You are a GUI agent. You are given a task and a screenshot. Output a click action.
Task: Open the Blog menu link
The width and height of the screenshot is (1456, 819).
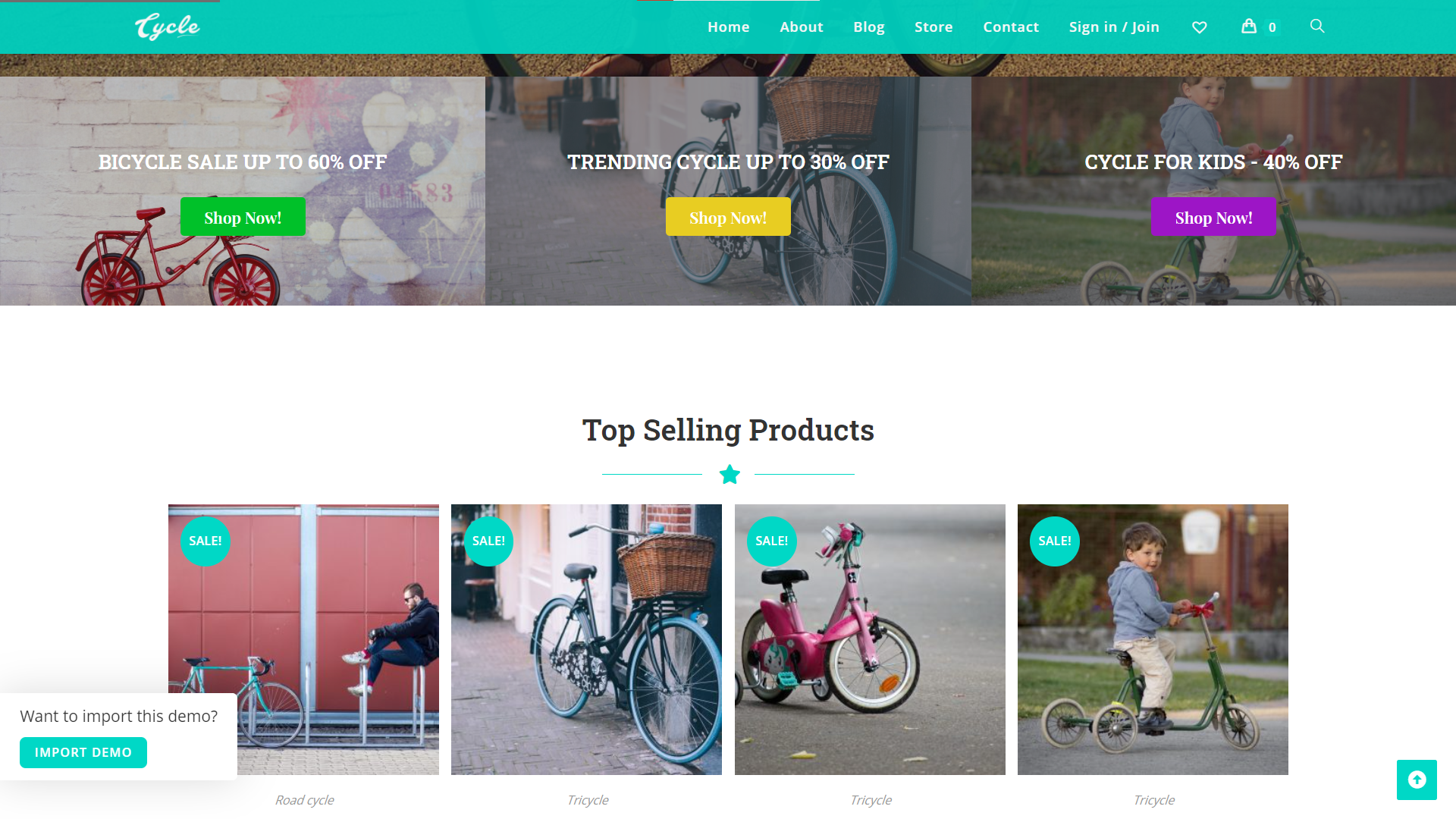point(869,27)
